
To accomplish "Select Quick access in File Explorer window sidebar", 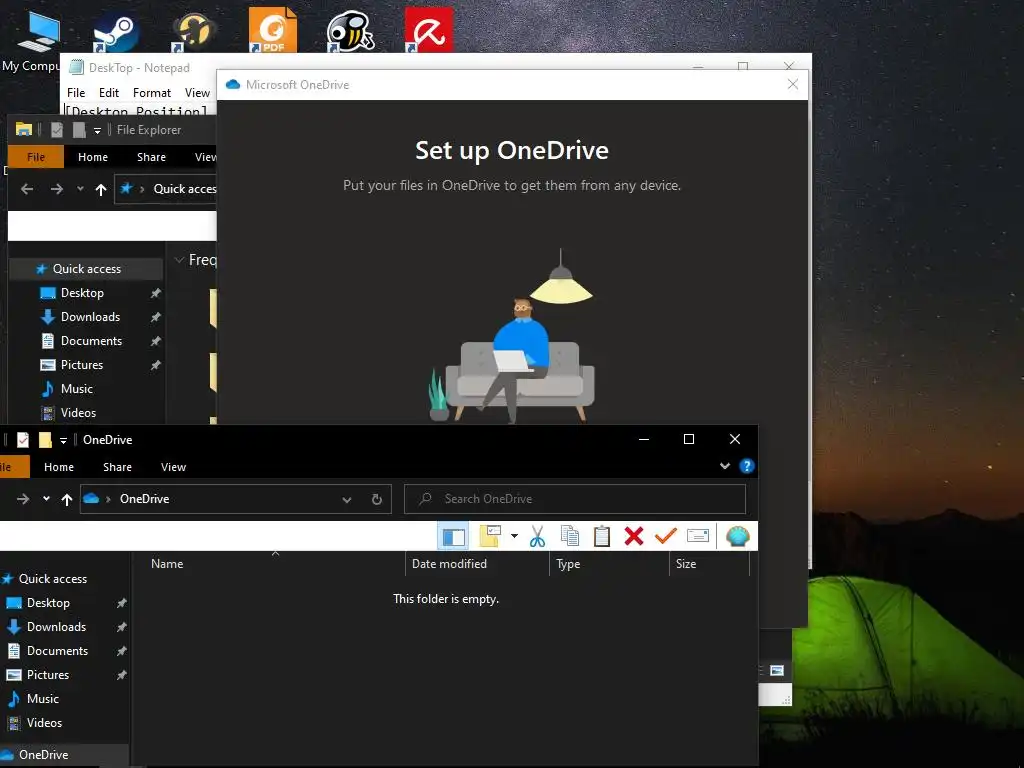I will pos(87,268).
